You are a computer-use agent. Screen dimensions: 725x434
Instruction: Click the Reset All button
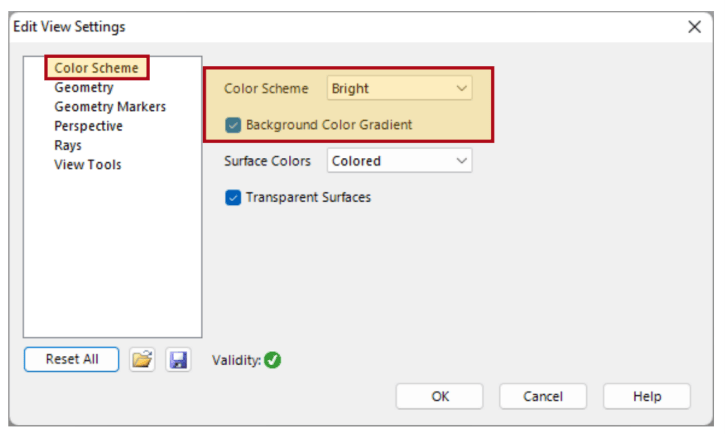coord(72,360)
